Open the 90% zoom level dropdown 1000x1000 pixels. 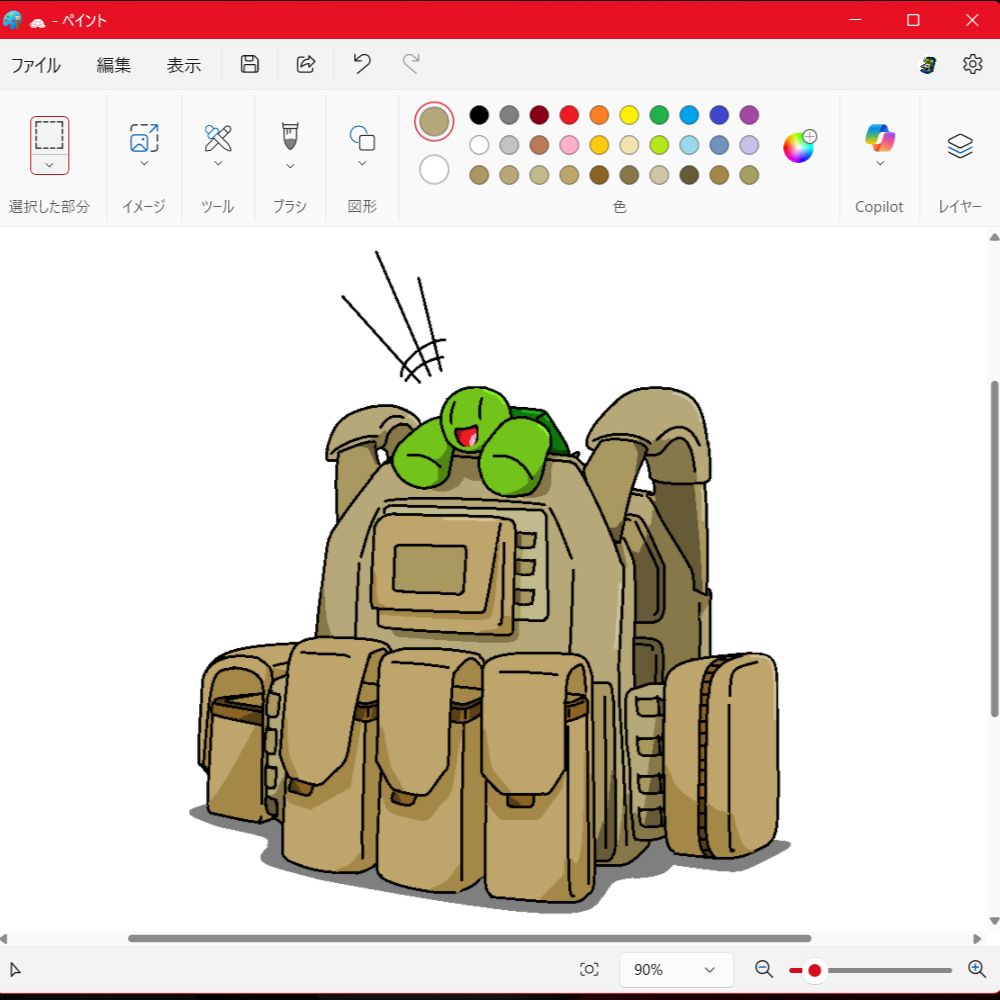pos(675,969)
